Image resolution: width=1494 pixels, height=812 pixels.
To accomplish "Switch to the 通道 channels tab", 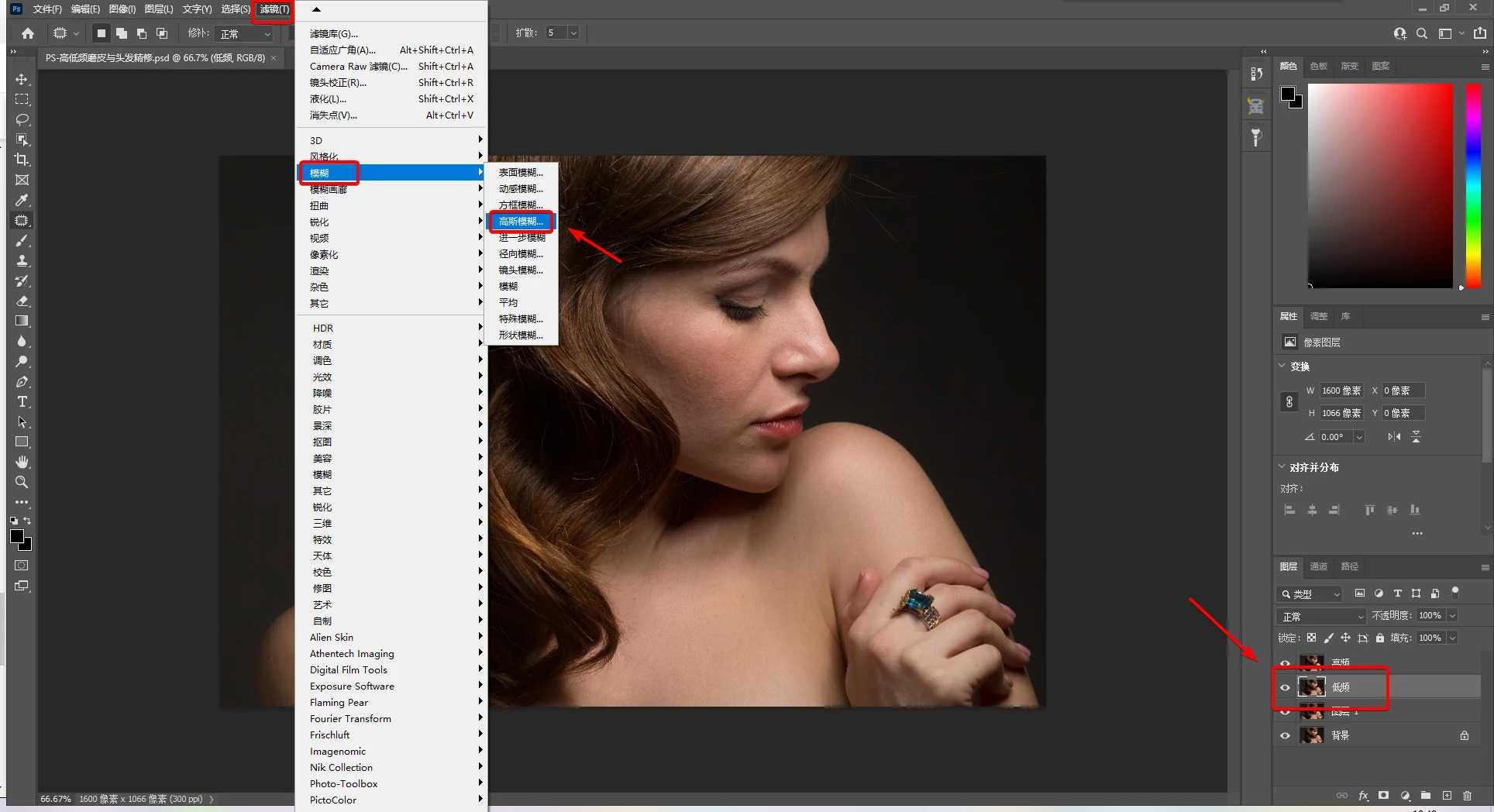I will click(1319, 566).
